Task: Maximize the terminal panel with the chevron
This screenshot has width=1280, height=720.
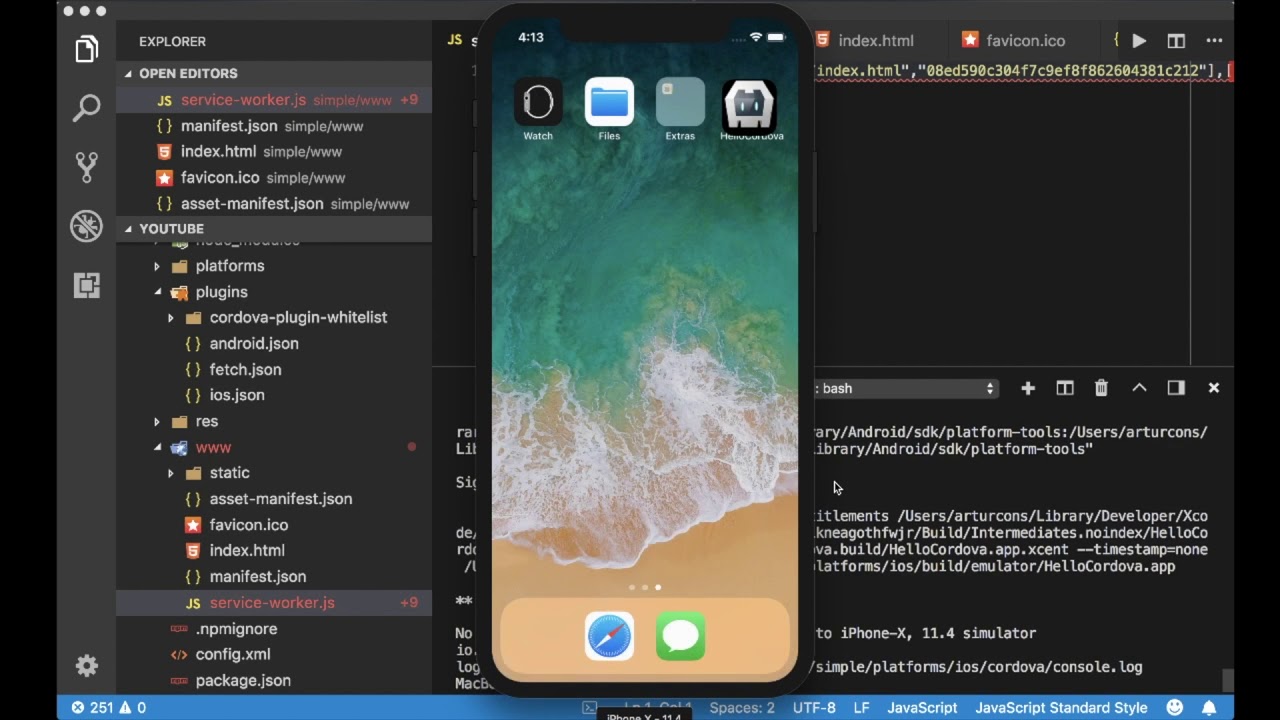Action: pos(1139,388)
